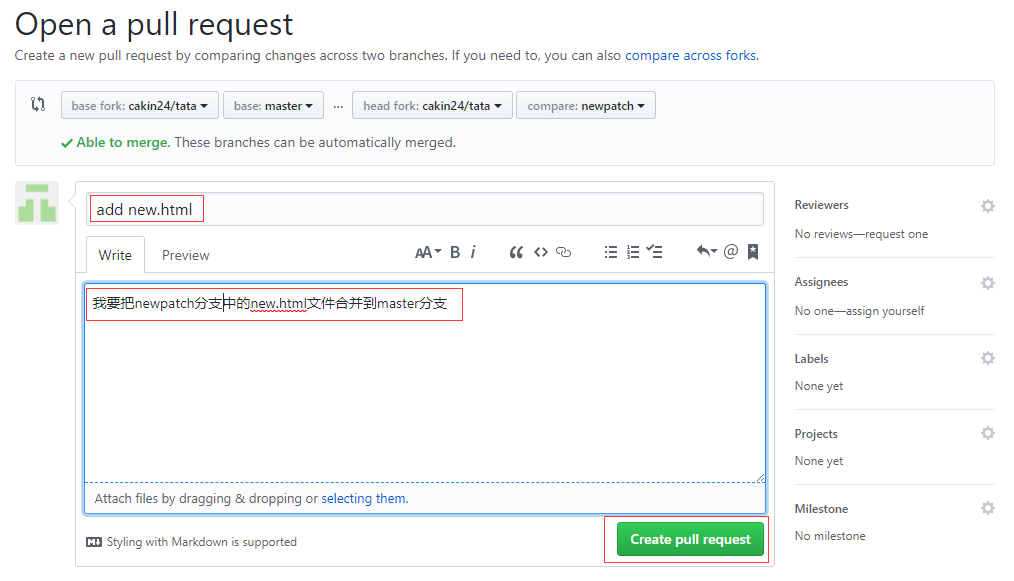This screenshot has width=1014, height=581.
Task: Mention a user with the @ icon
Action: tap(731, 251)
